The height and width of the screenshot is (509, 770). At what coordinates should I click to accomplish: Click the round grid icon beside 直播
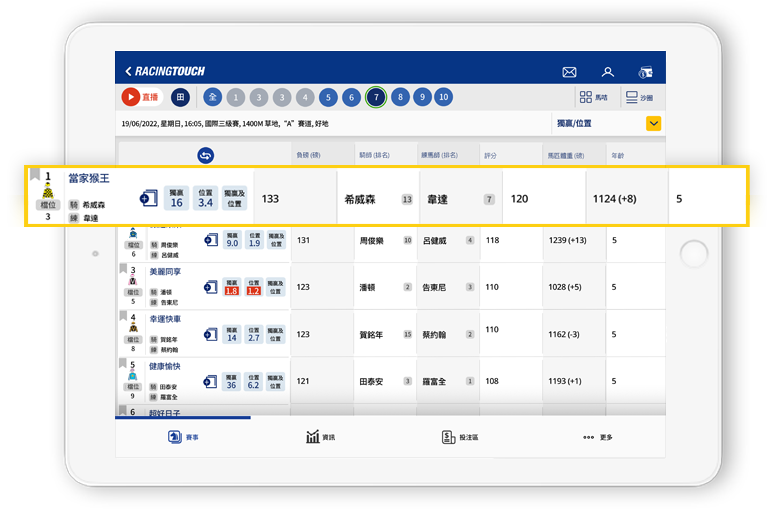[180, 97]
